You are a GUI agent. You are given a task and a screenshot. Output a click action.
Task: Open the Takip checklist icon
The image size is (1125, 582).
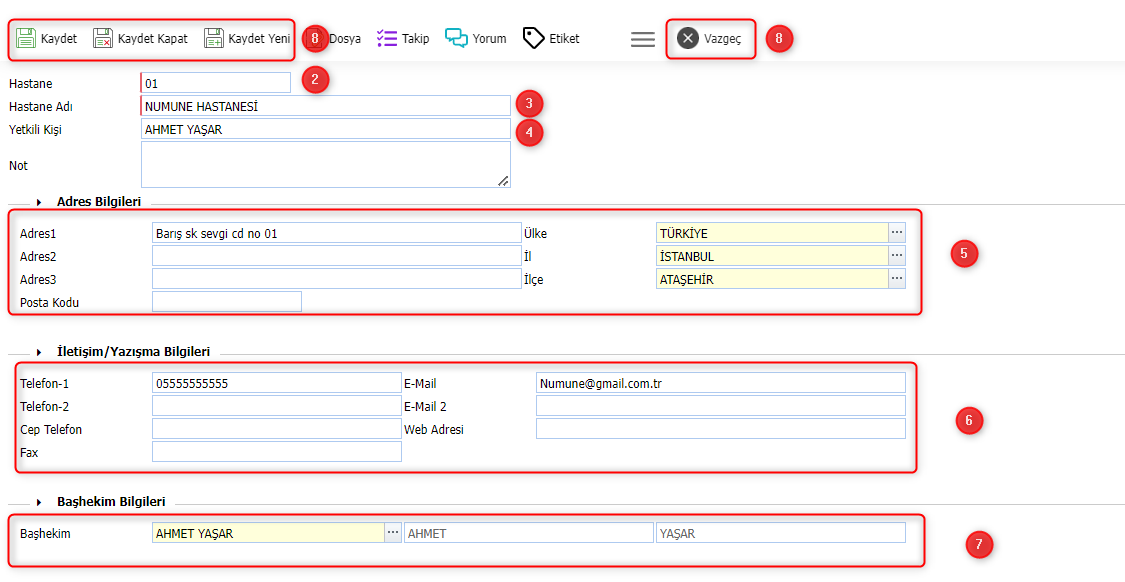click(x=387, y=39)
